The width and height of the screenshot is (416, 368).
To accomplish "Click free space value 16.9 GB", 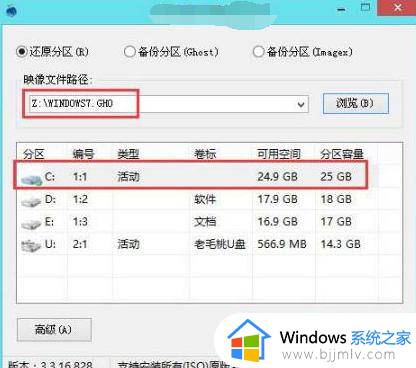I will pyautogui.click(x=277, y=222).
